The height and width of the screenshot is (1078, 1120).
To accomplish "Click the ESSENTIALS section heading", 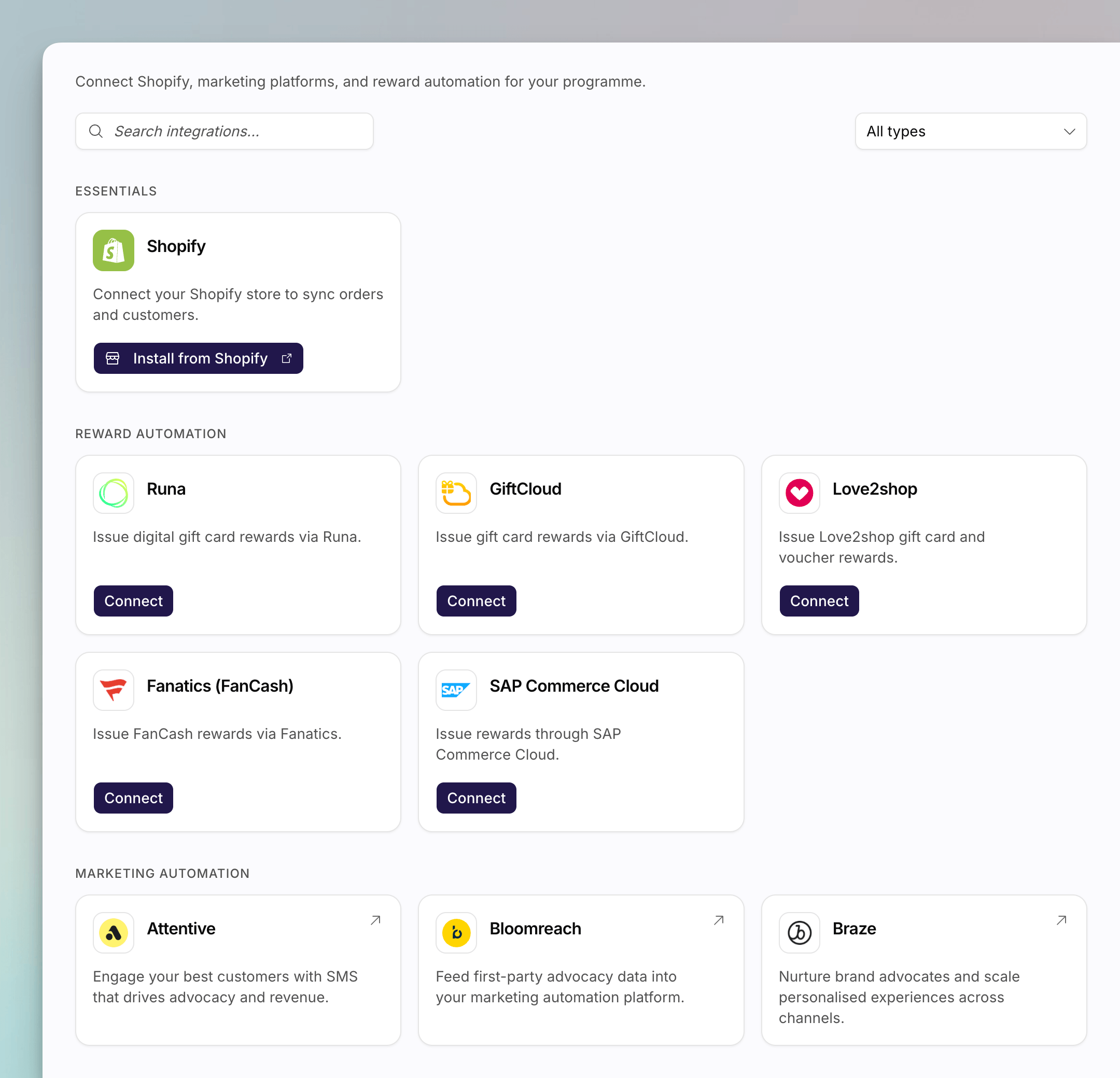I will pos(116,191).
